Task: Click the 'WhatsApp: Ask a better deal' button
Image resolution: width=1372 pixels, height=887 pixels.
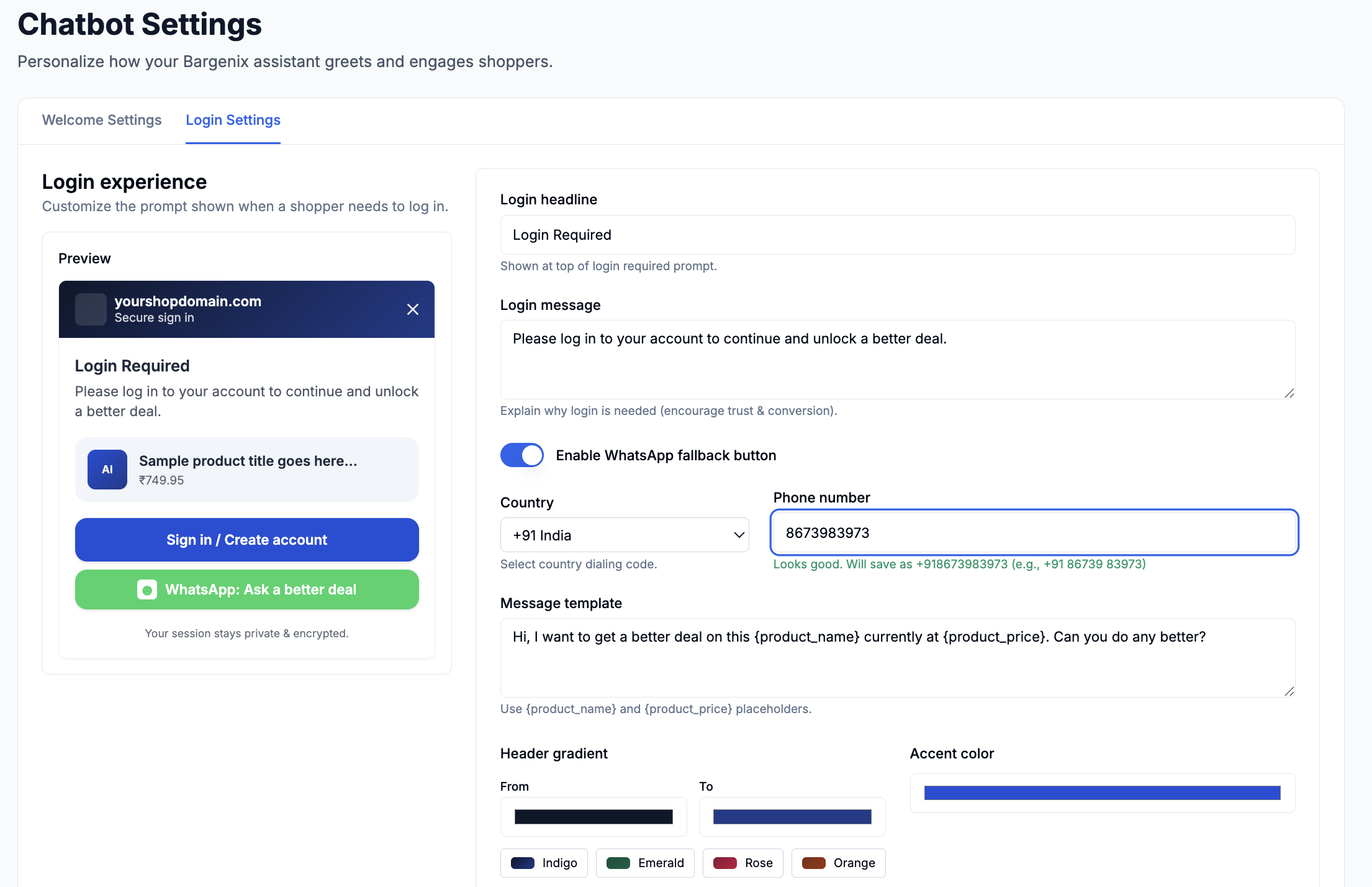Action: coord(246,589)
